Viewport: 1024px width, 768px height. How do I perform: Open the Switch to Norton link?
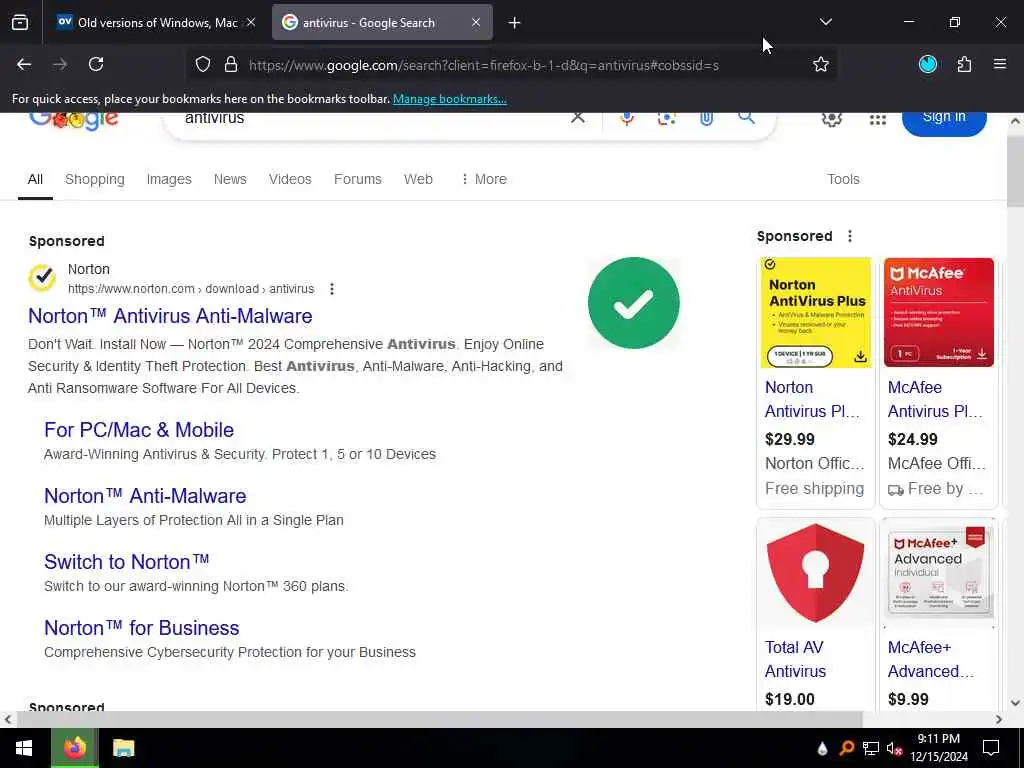tap(127, 562)
